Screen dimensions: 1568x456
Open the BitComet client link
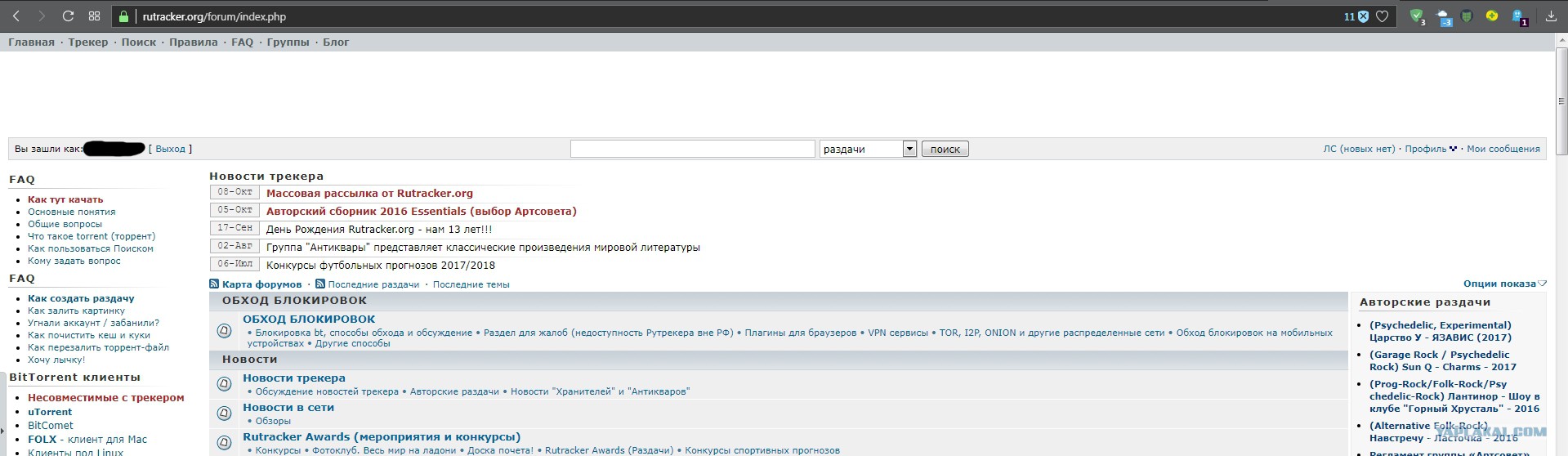coord(51,426)
